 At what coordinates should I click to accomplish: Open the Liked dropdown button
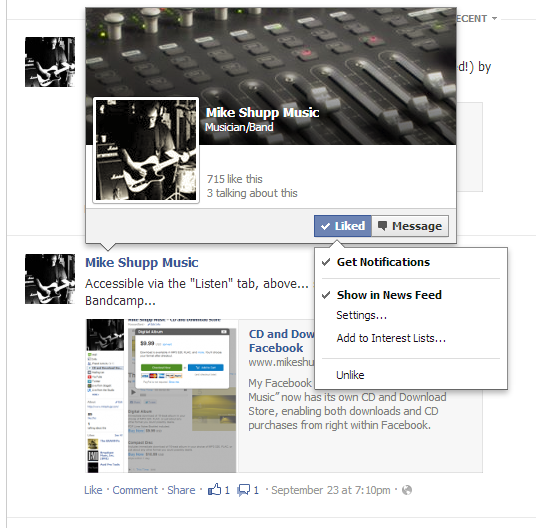coord(343,226)
